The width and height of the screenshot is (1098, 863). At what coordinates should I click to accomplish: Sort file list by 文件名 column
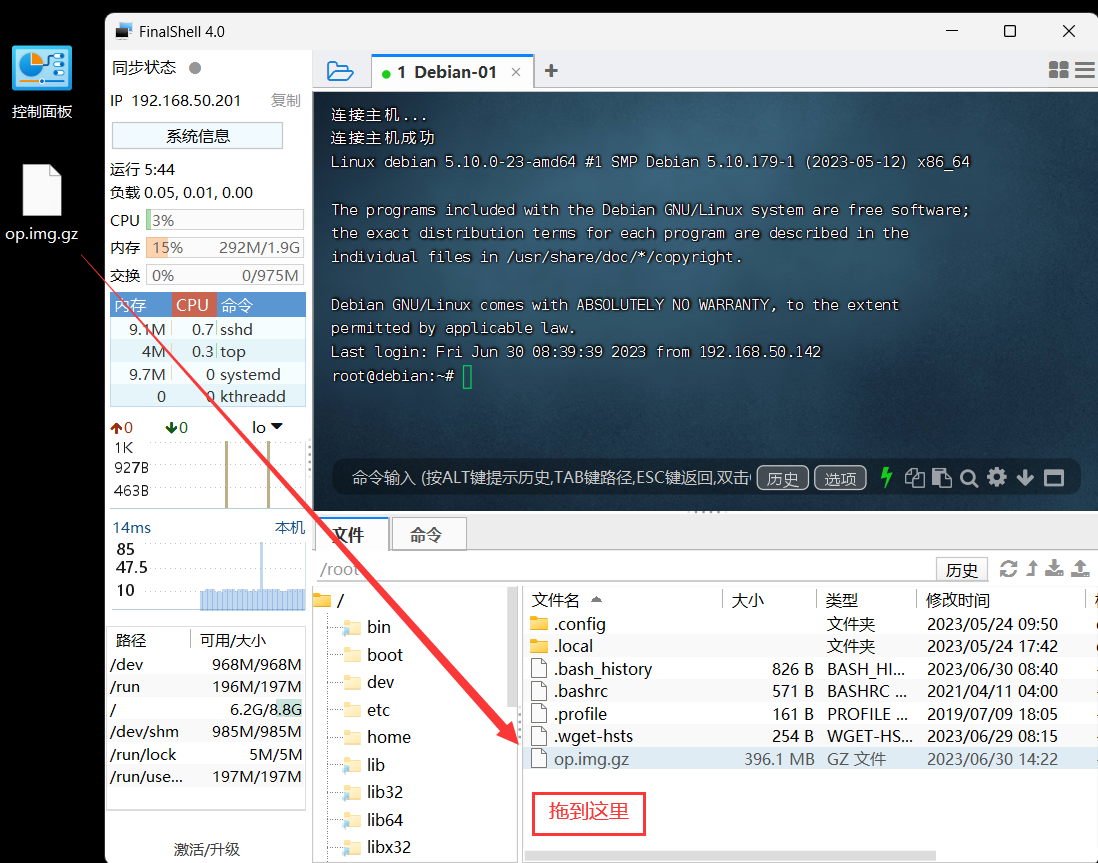pyautogui.click(x=556, y=600)
